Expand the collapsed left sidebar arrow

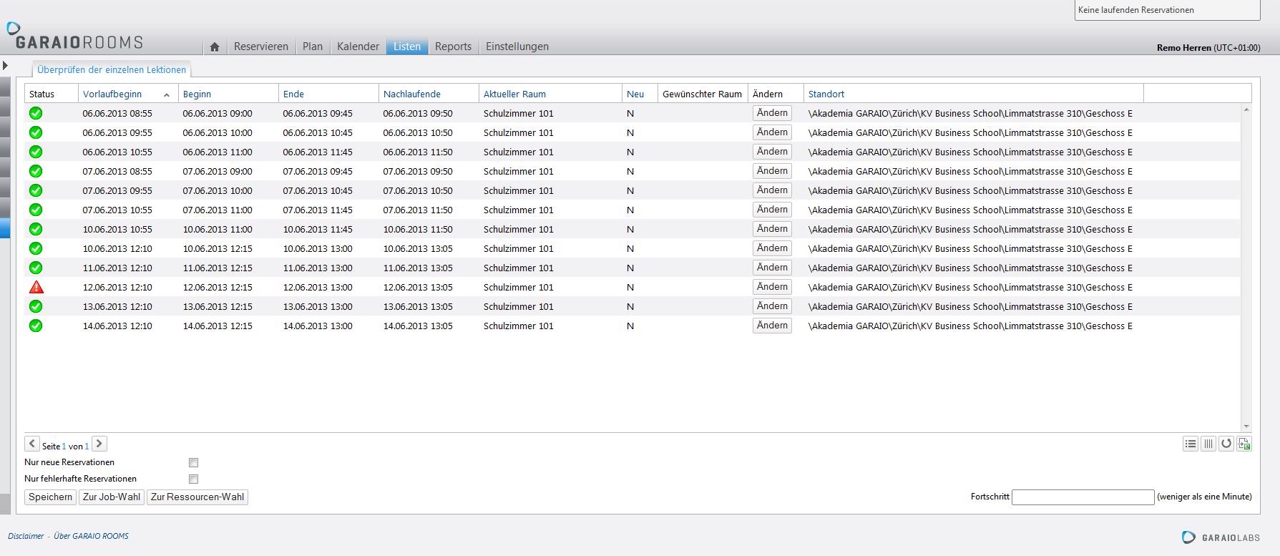click(5, 66)
